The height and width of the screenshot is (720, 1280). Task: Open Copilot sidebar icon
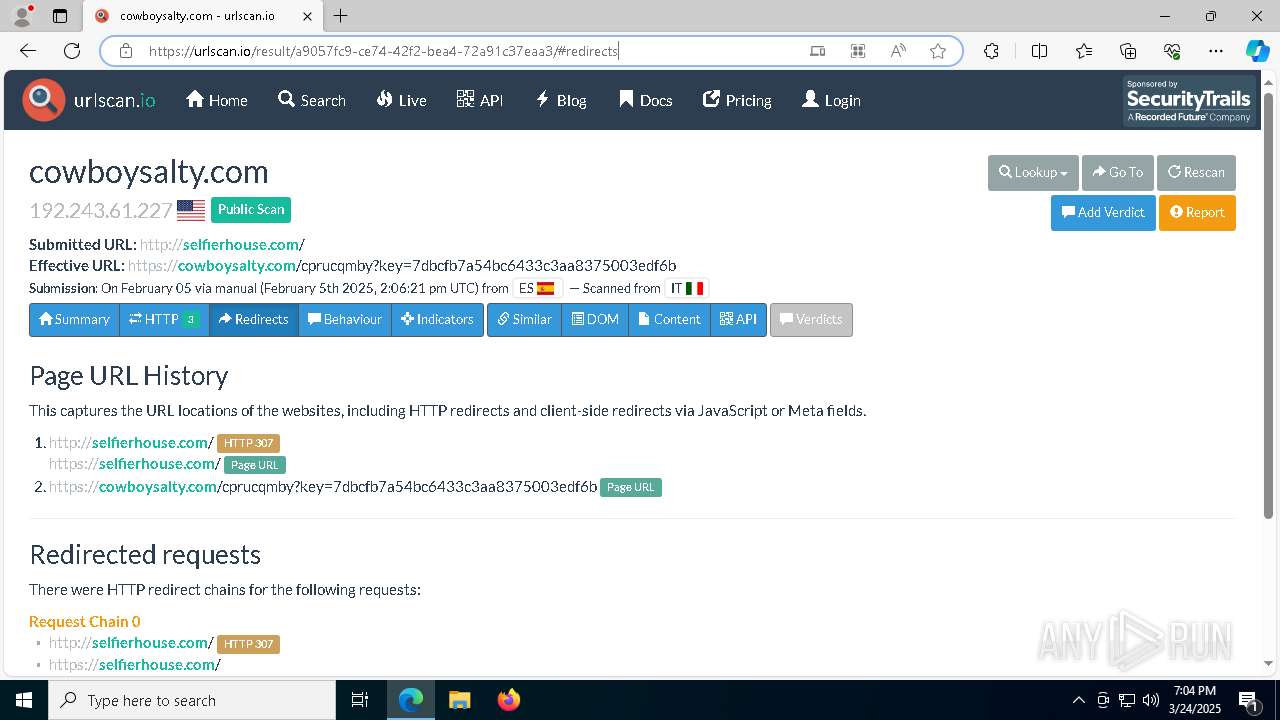click(x=1257, y=51)
